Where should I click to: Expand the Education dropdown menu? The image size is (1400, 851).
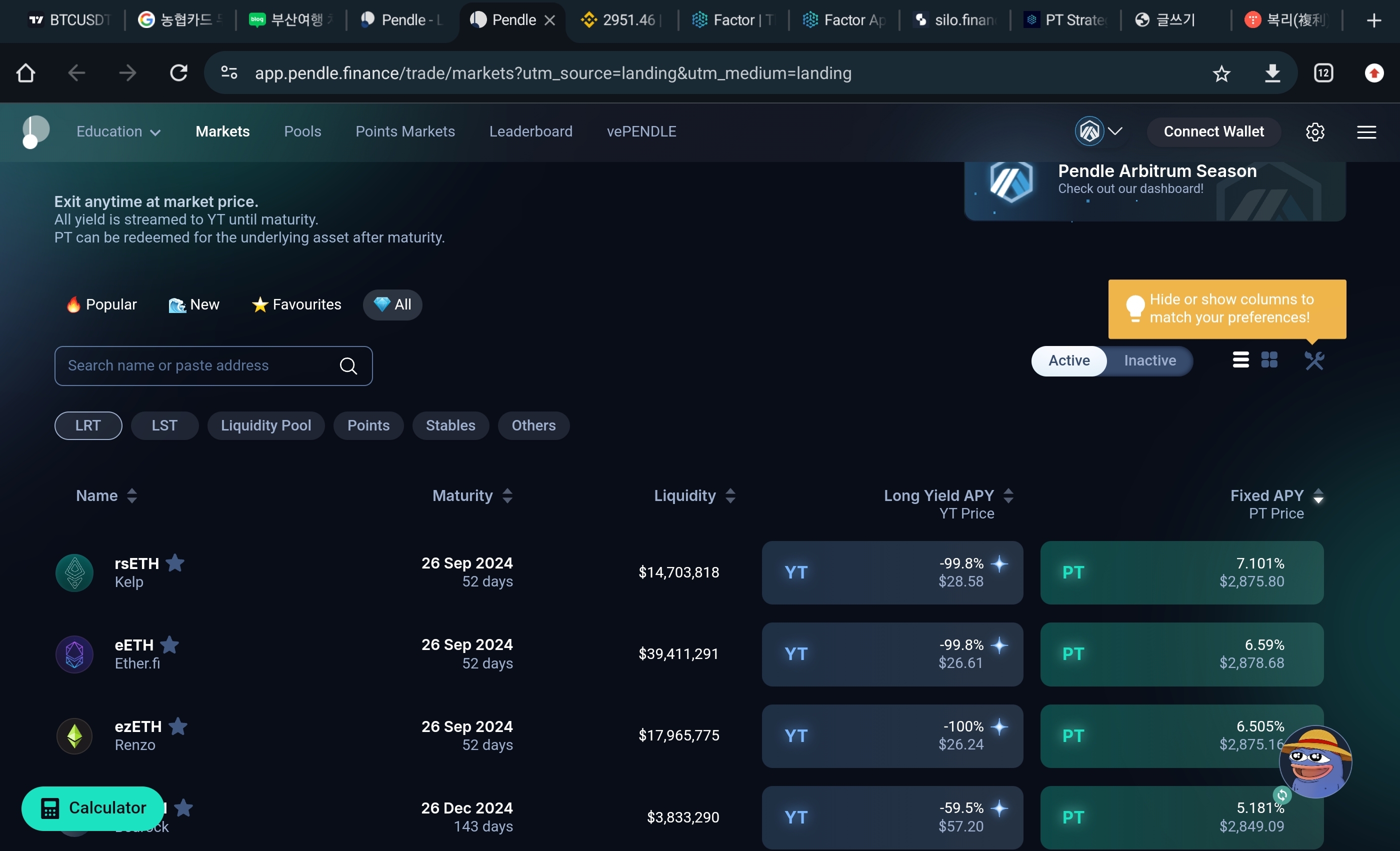pyautogui.click(x=118, y=132)
